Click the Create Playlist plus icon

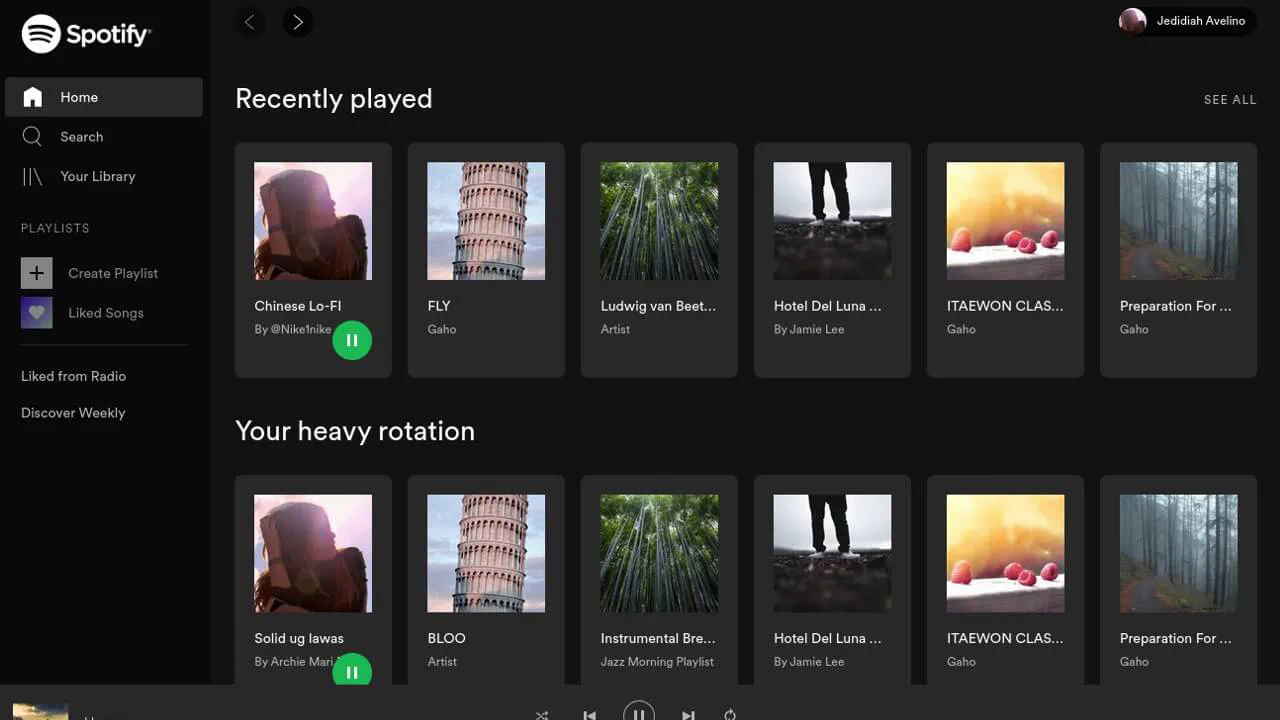pos(36,273)
